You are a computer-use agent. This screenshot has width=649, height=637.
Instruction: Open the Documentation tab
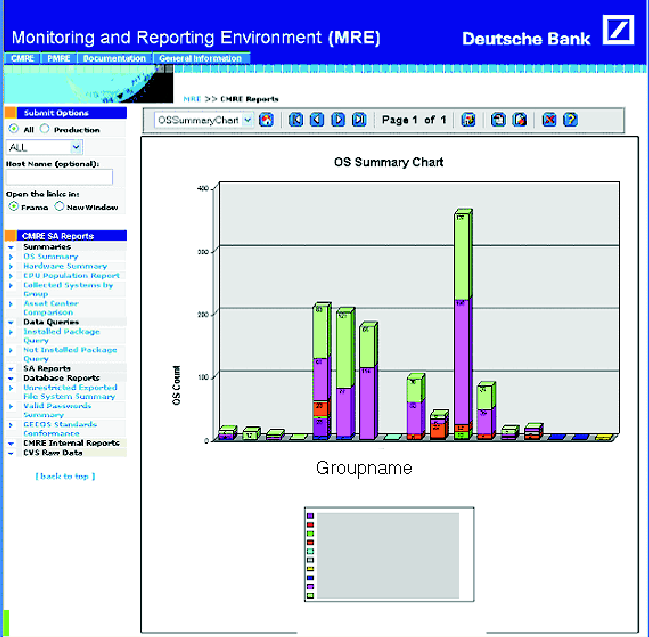click(115, 59)
